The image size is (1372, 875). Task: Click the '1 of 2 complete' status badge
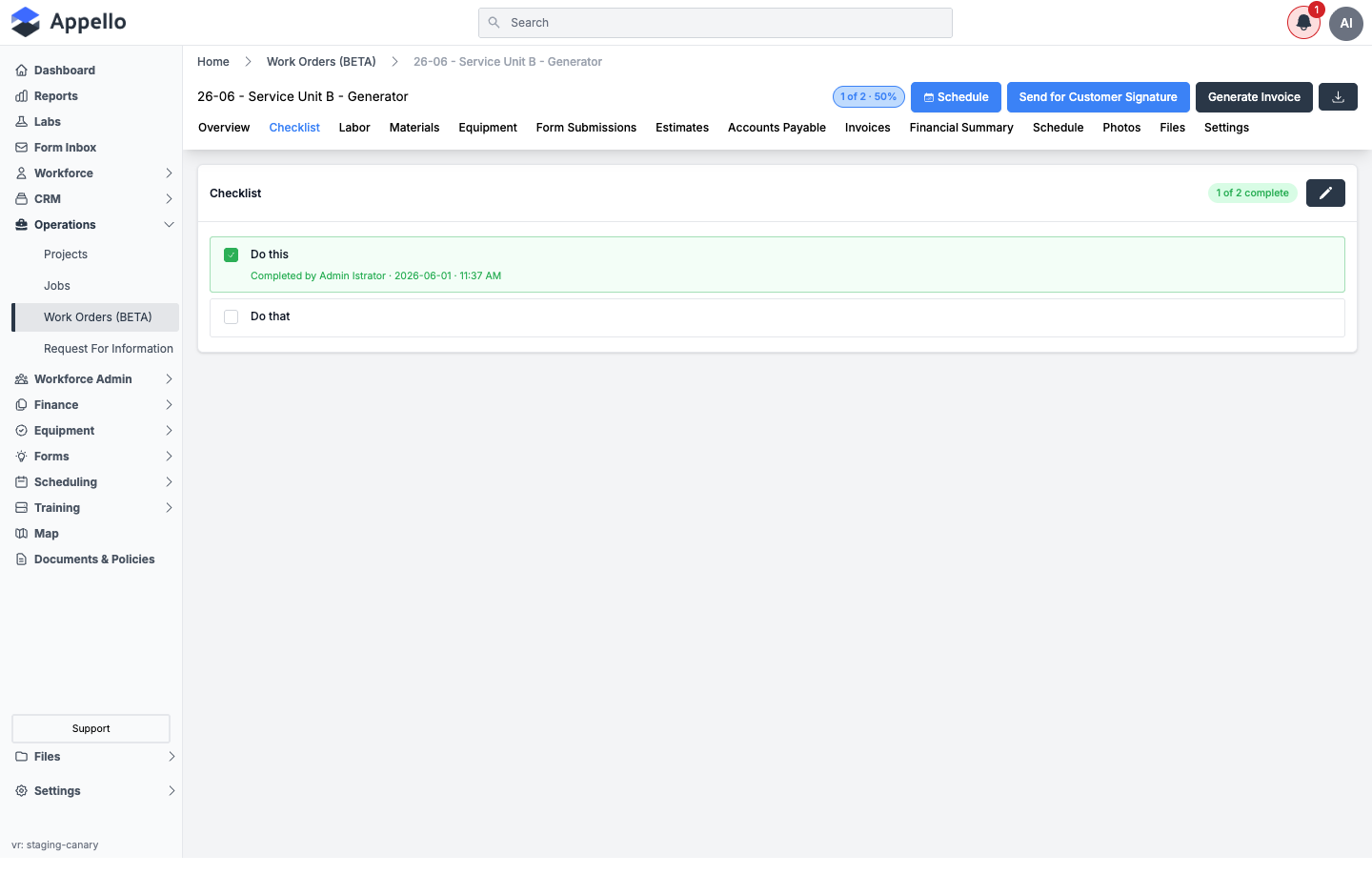point(1252,193)
